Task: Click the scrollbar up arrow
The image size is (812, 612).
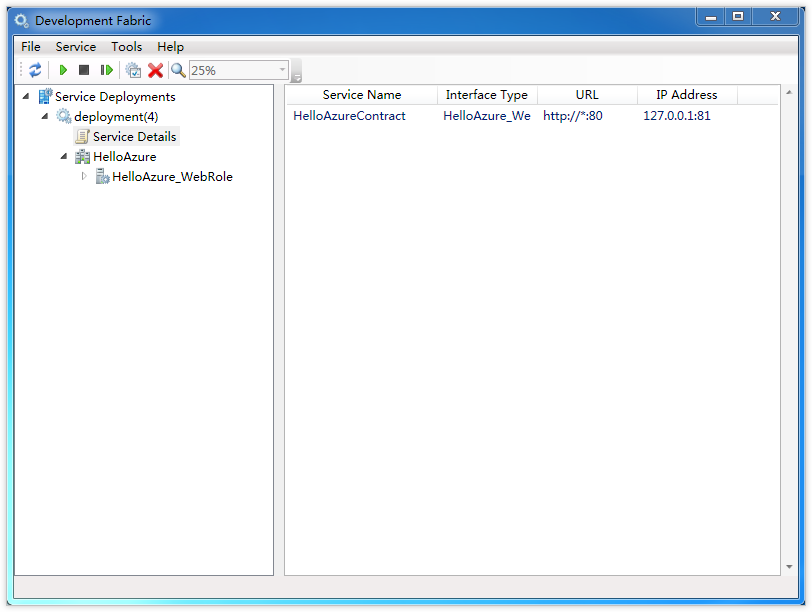Action: tap(789, 92)
